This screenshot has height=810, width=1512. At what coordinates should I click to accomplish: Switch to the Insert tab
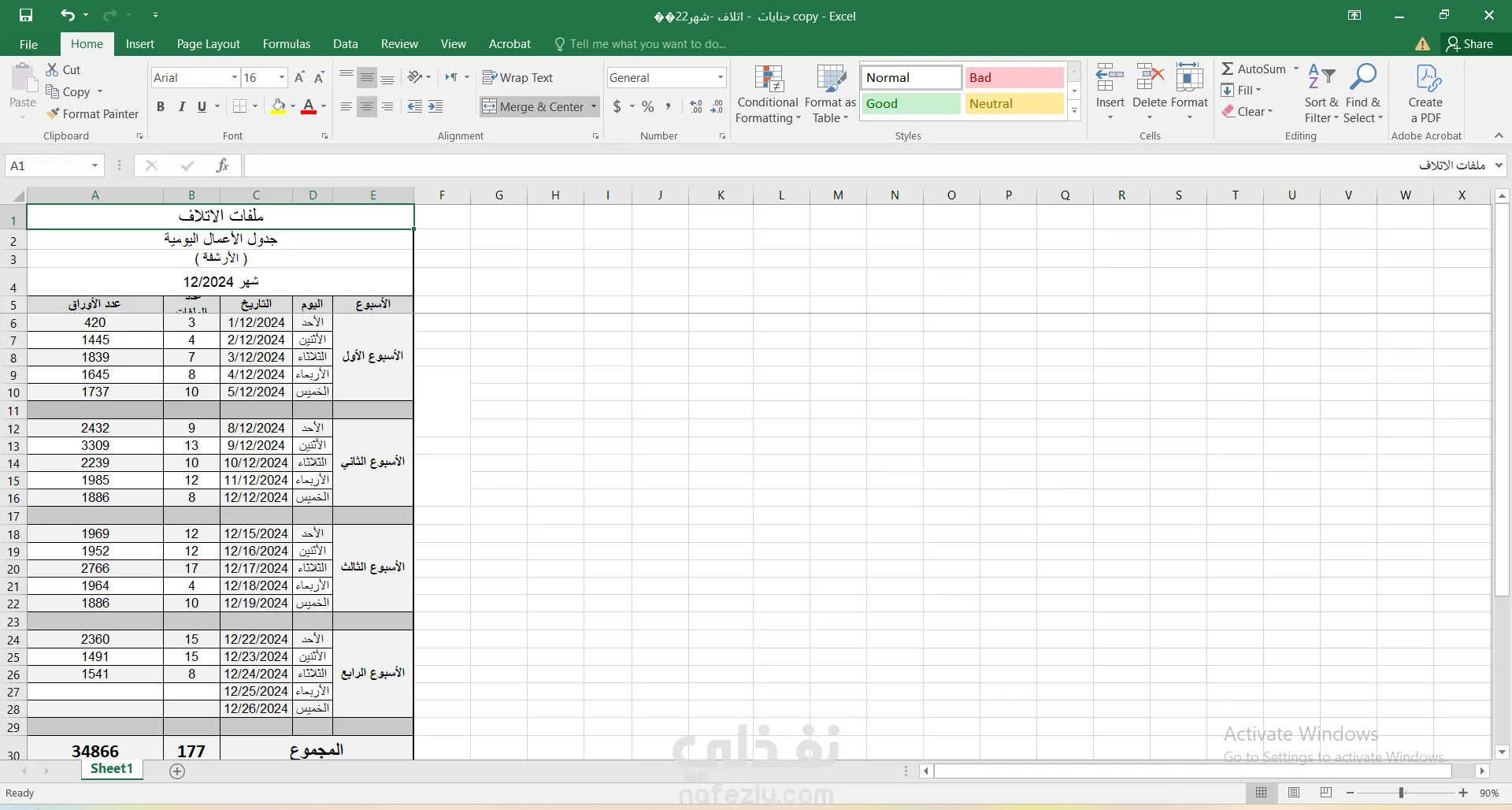coord(140,44)
